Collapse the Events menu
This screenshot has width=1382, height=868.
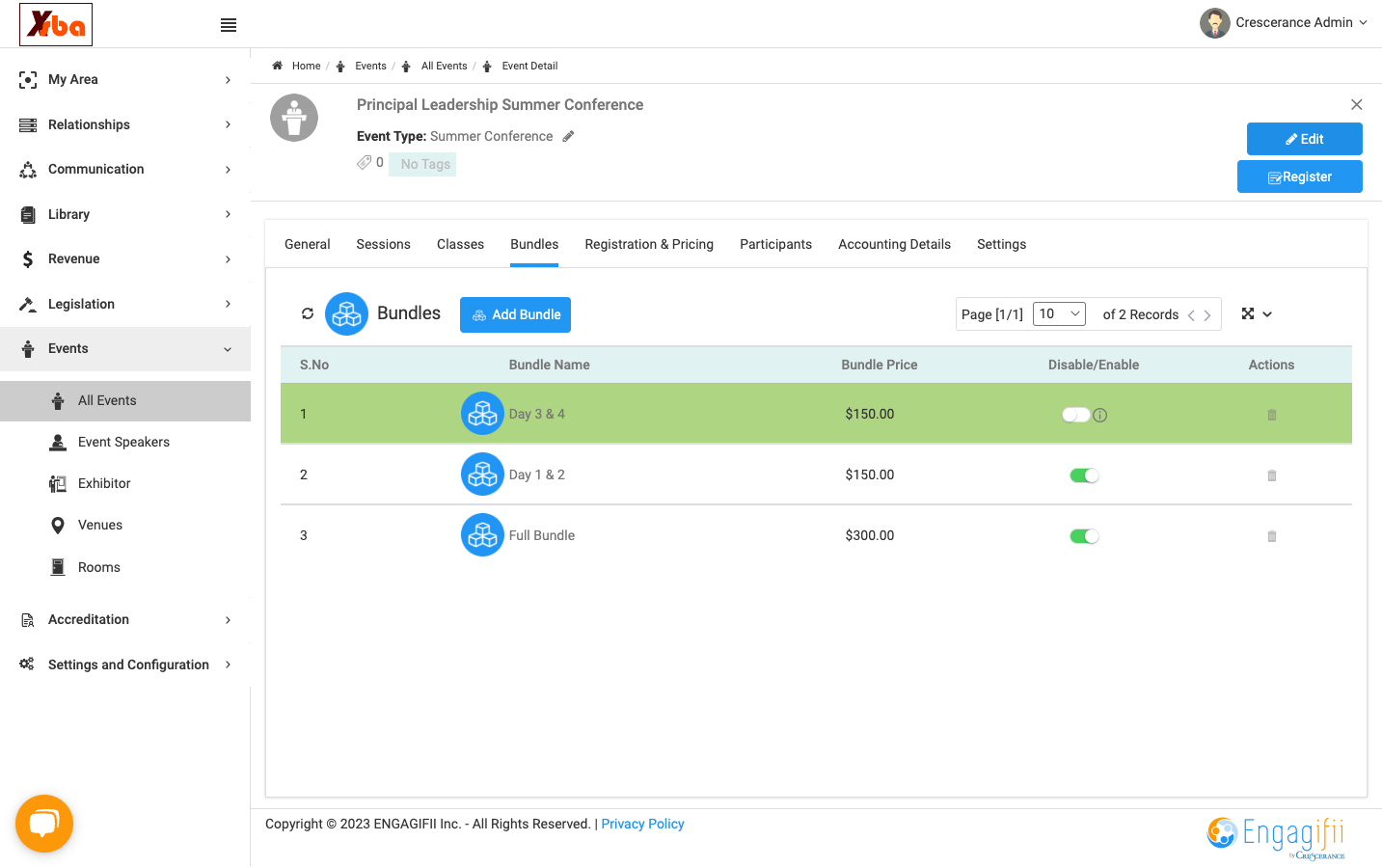tap(125, 348)
